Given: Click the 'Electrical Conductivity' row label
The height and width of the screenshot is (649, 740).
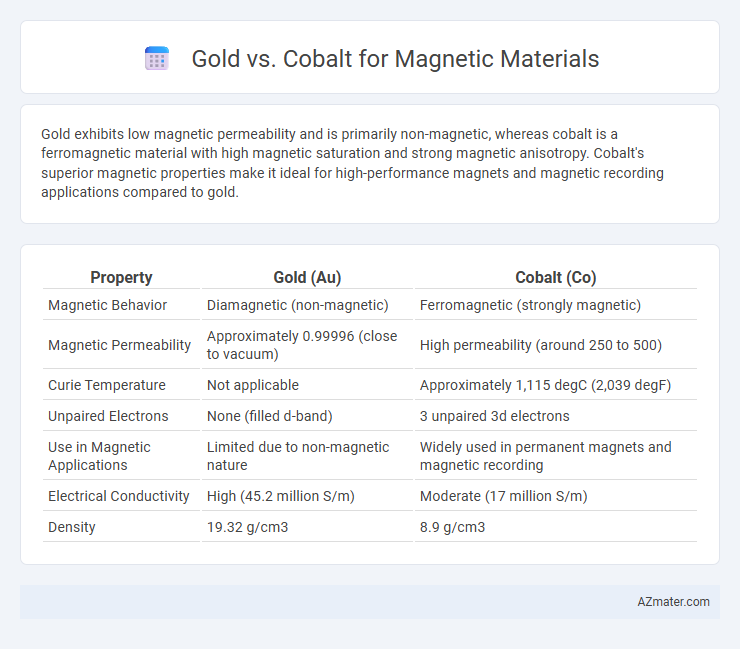Looking at the screenshot, I should (121, 496).
